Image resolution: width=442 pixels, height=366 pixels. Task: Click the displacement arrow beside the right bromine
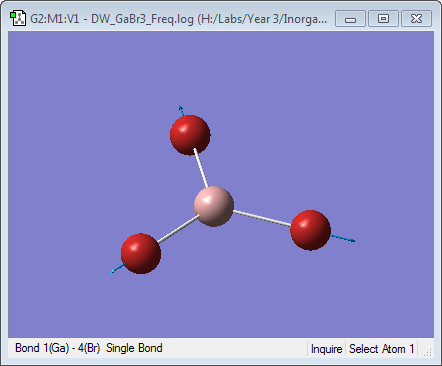point(342,238)
